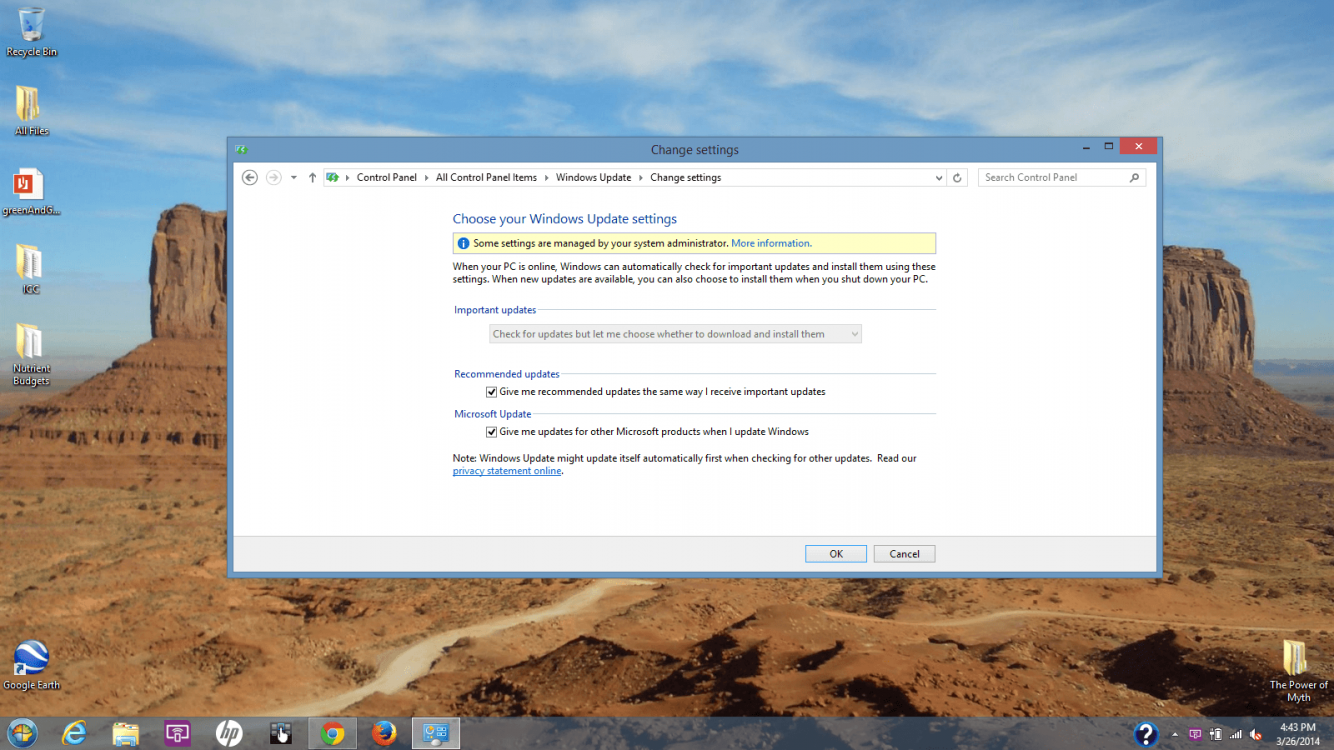Screen dimensions: 1334x750
Task: Go up one level with up arrow
Action: (312, 177)
